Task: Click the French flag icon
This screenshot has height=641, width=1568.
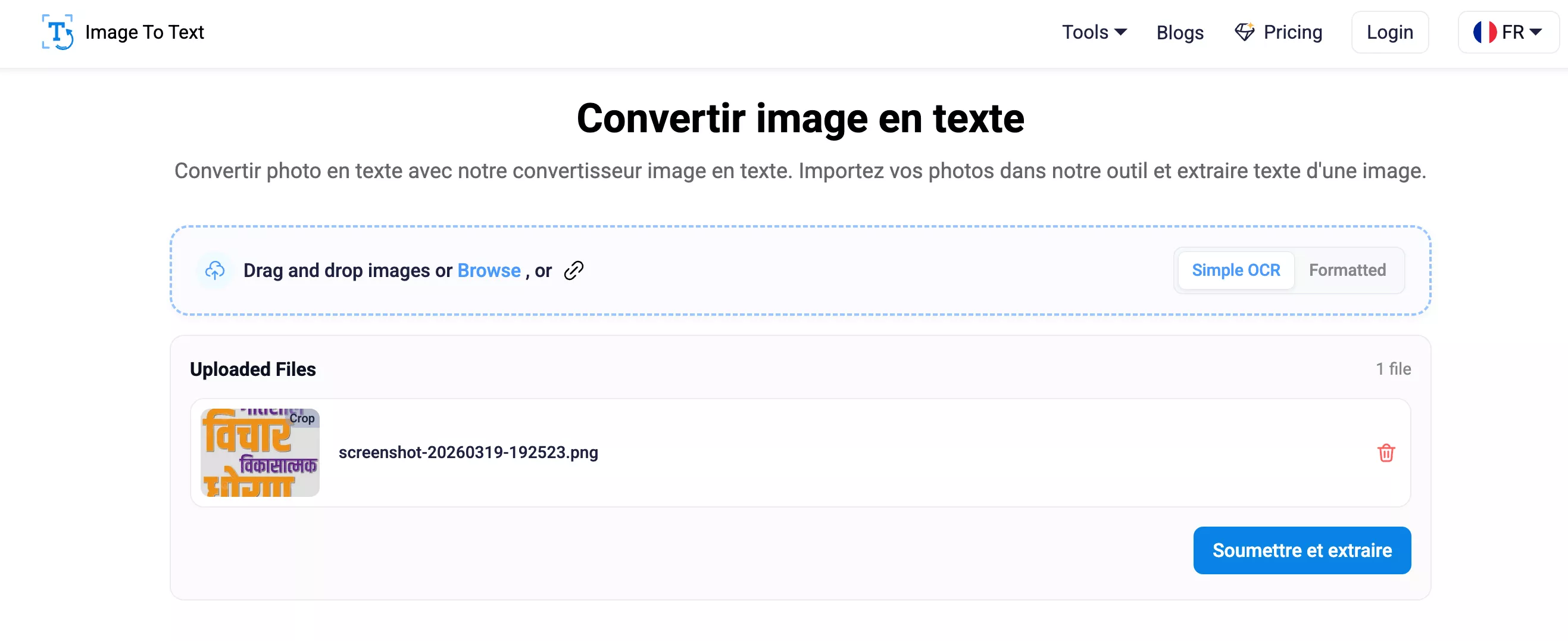Action: click(1484, 32)
